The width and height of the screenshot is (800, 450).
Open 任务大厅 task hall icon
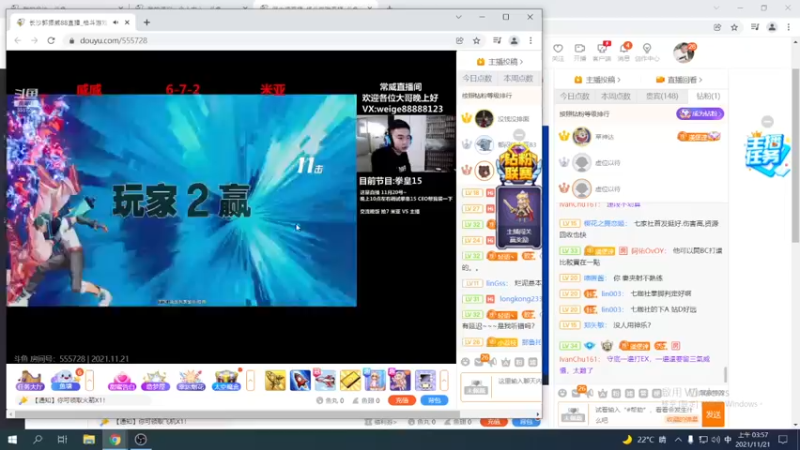pyautogui.click(x=30, y=381)
